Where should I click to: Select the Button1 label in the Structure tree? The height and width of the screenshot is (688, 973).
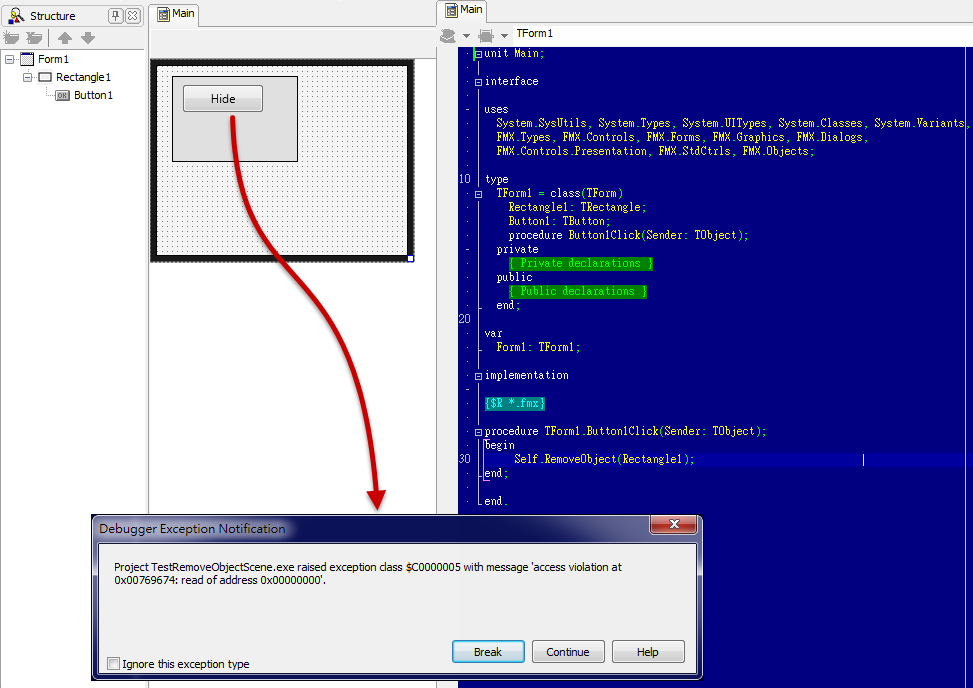click(93, 95)
